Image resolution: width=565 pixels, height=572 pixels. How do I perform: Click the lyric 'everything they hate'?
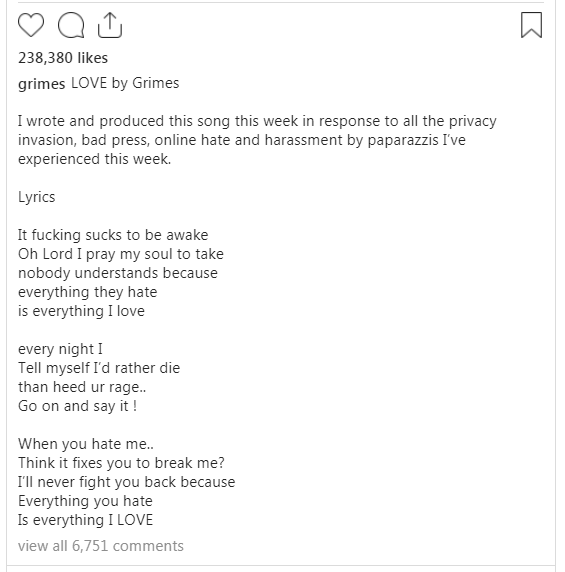click(x=88, y=292)
